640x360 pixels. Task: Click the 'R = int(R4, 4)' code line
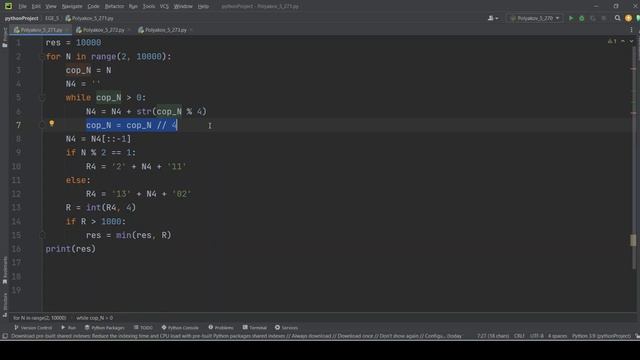tap(100, 208)
